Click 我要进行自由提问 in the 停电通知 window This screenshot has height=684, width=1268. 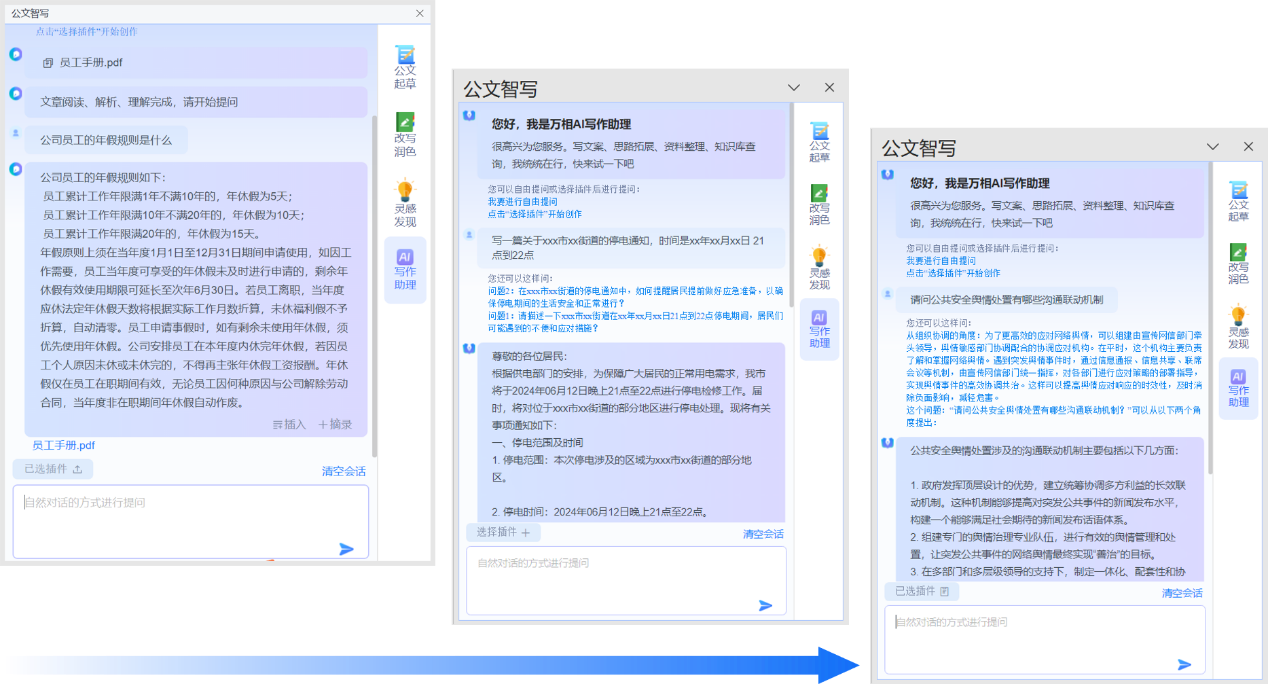point(523,201)
